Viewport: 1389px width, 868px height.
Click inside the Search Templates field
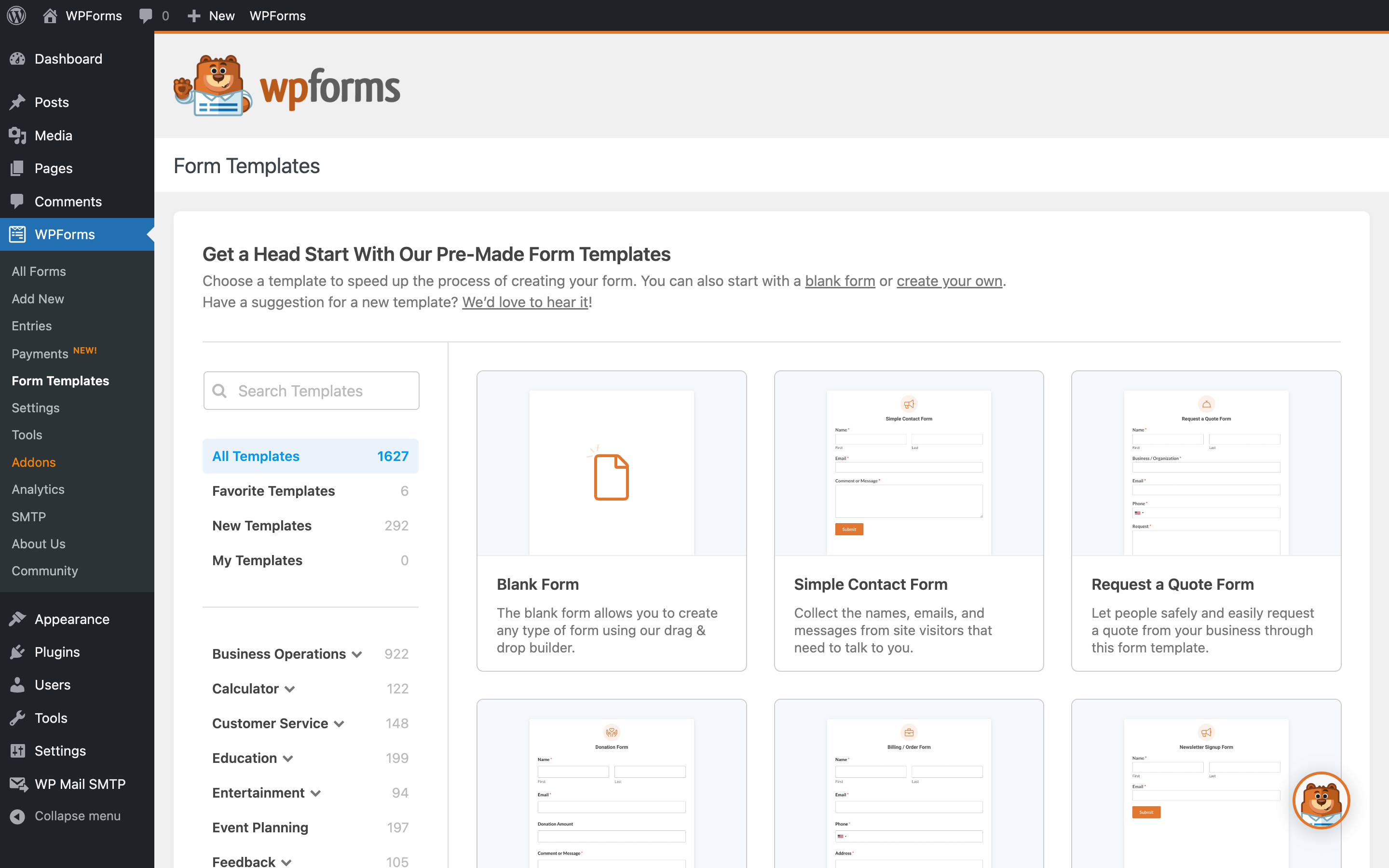pos(312,391)
